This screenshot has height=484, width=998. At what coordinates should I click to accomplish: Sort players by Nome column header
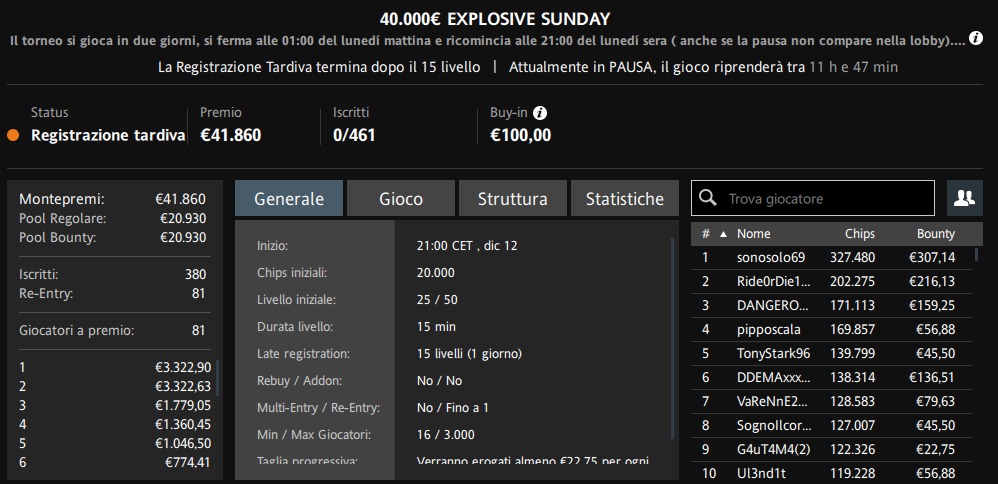point(754,234)
